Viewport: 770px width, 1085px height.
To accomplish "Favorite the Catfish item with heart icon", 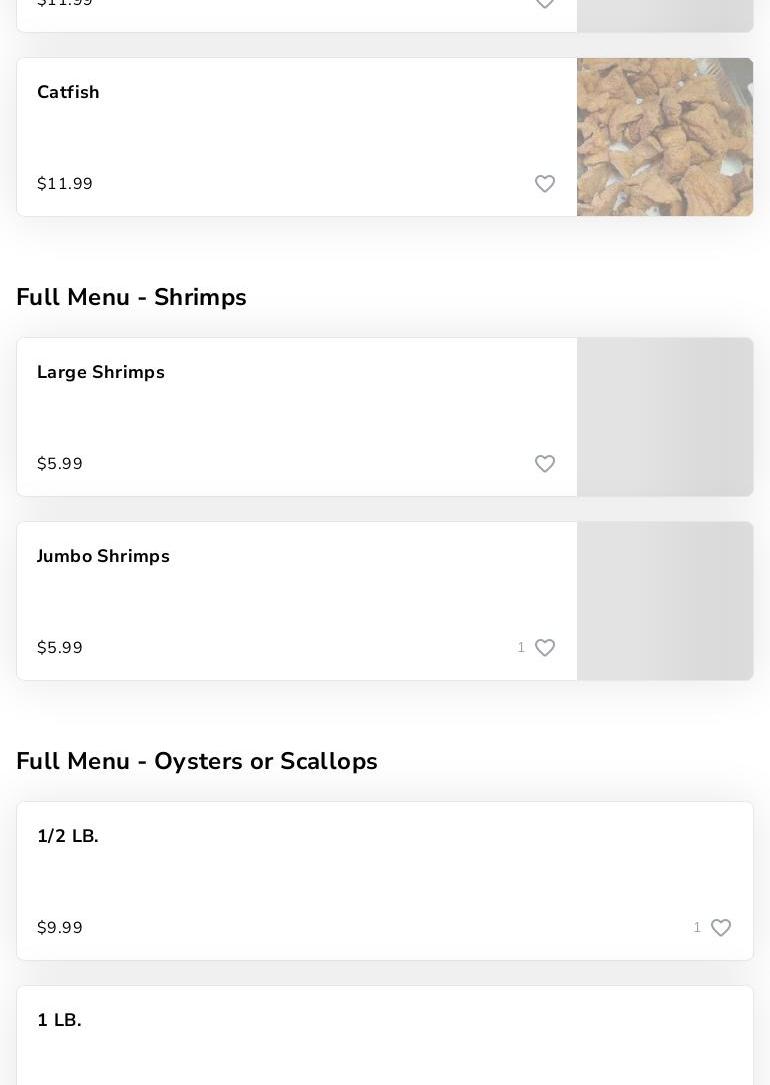I will 545,184.
